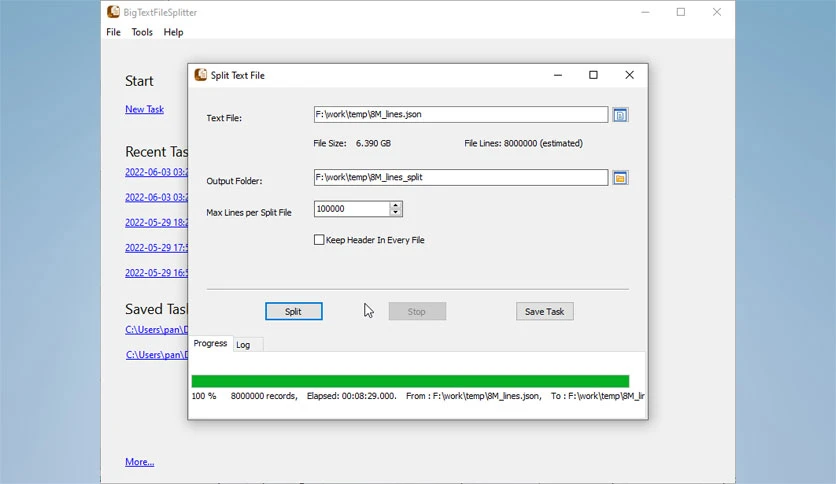836x484 pixels.
Task: Select the Progress tab
Action: point(210,343)
